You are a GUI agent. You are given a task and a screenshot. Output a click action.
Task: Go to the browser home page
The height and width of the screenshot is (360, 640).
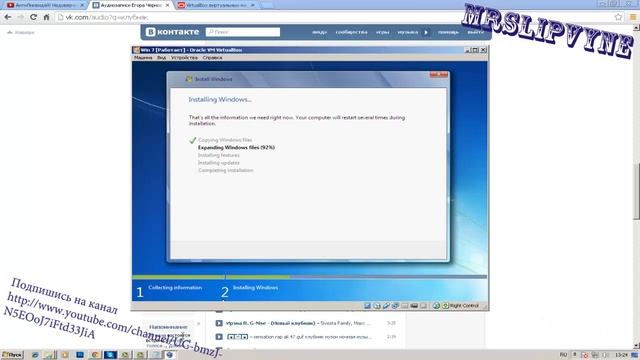[x=46, y=17]
